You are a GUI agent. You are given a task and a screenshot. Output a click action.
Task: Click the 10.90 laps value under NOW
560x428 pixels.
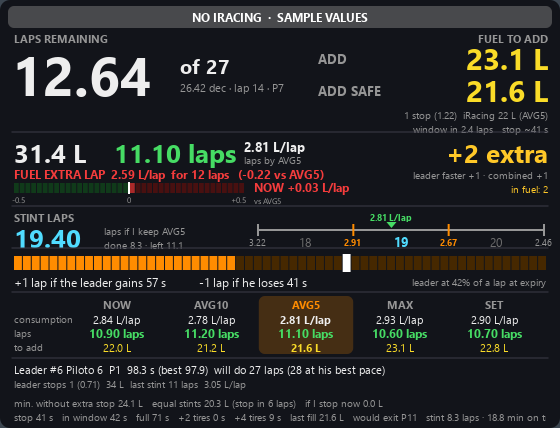tap(117, 334)
